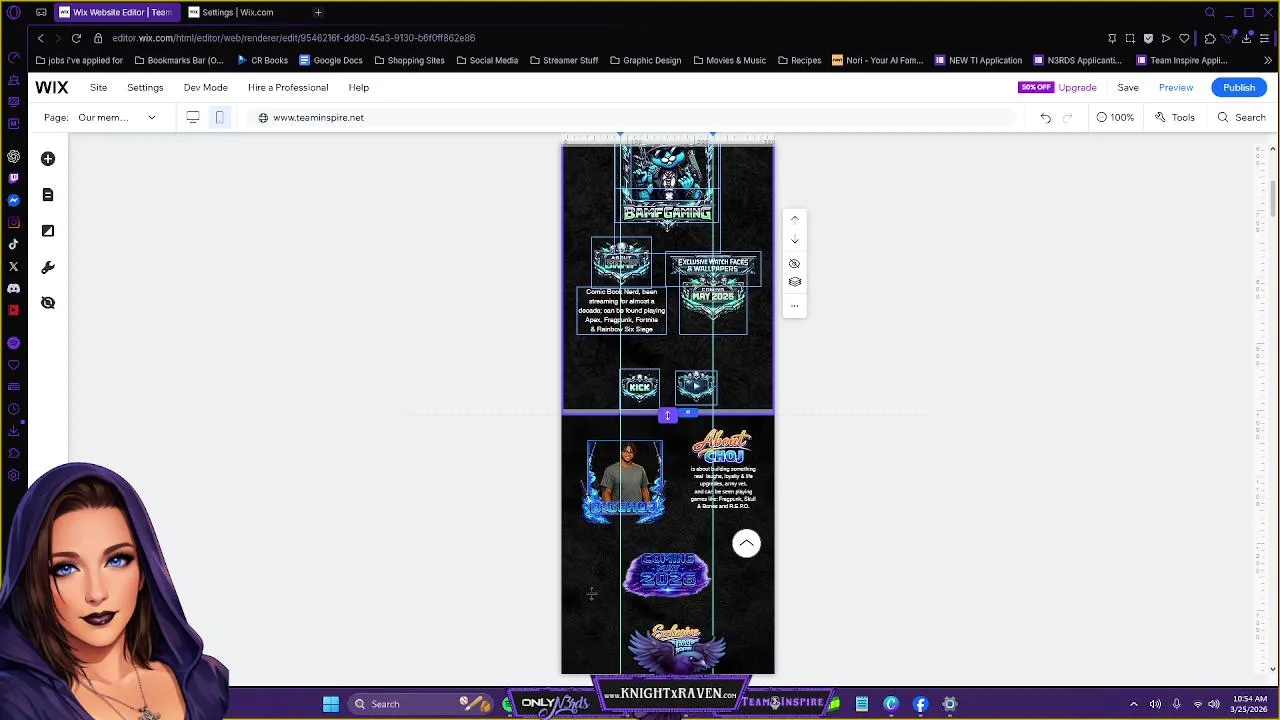Save the site
Screen dimensions: 1280x720
tap(1128, 87)
